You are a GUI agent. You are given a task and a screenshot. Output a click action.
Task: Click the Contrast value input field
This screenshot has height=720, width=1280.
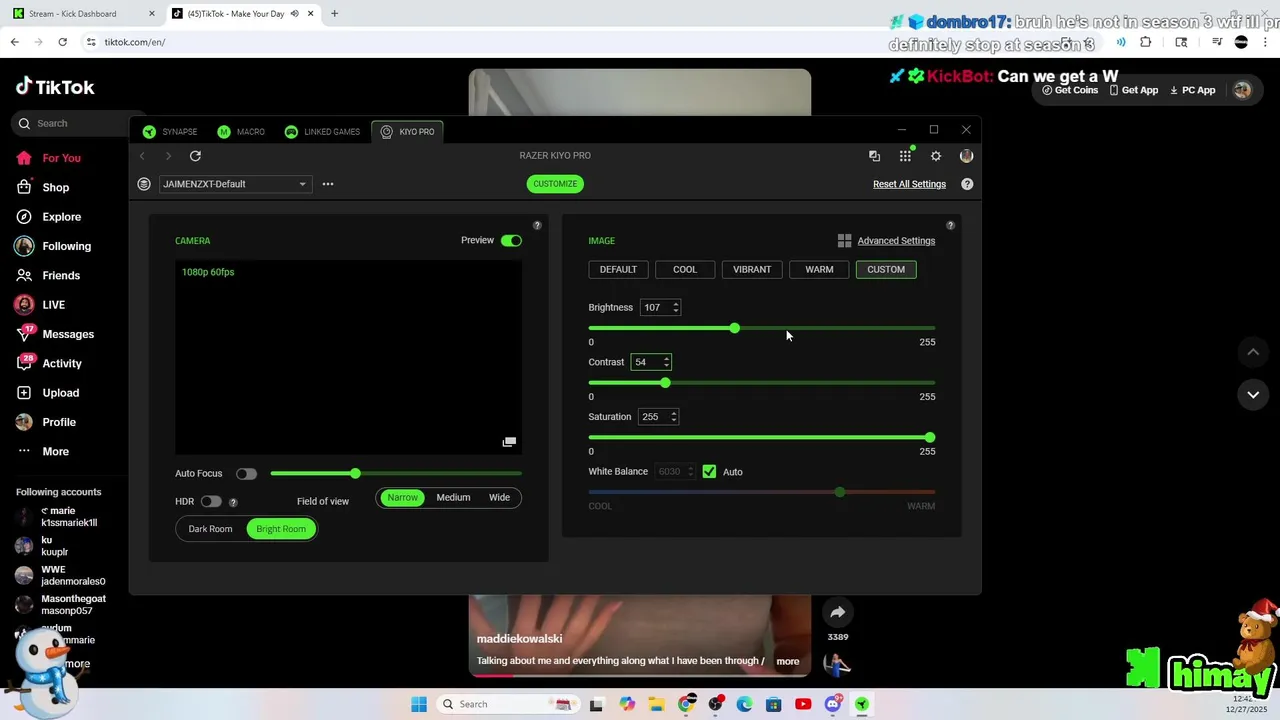(x=646, y=362)
